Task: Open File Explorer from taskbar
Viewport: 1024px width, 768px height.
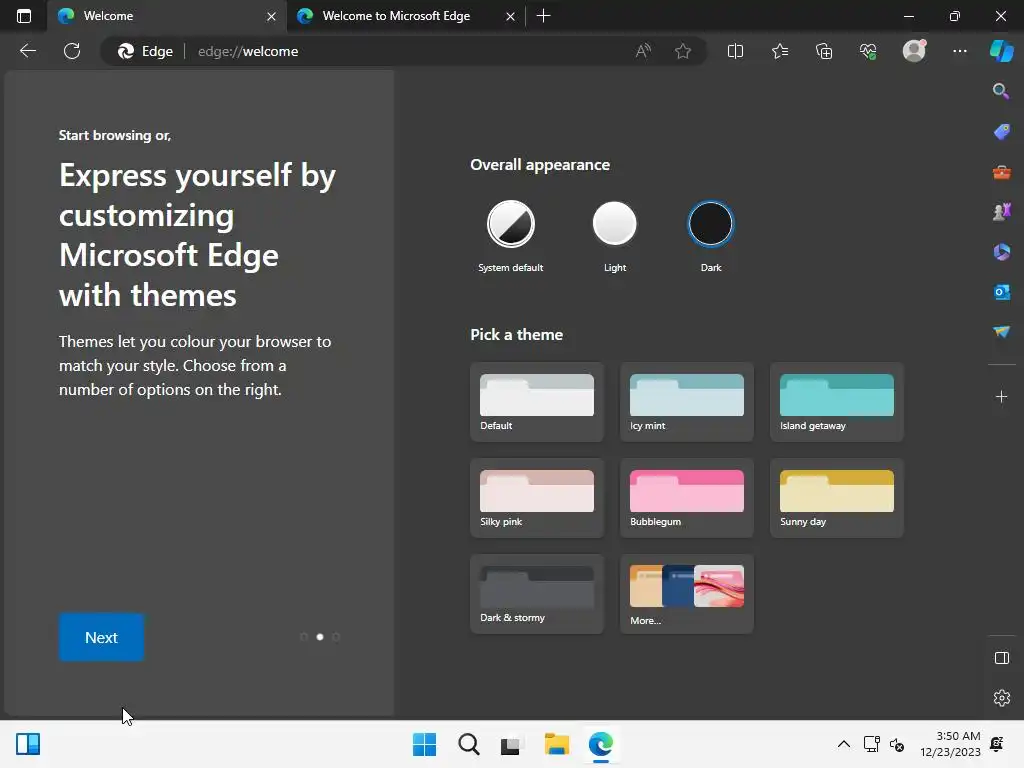Action: [556, 744]
